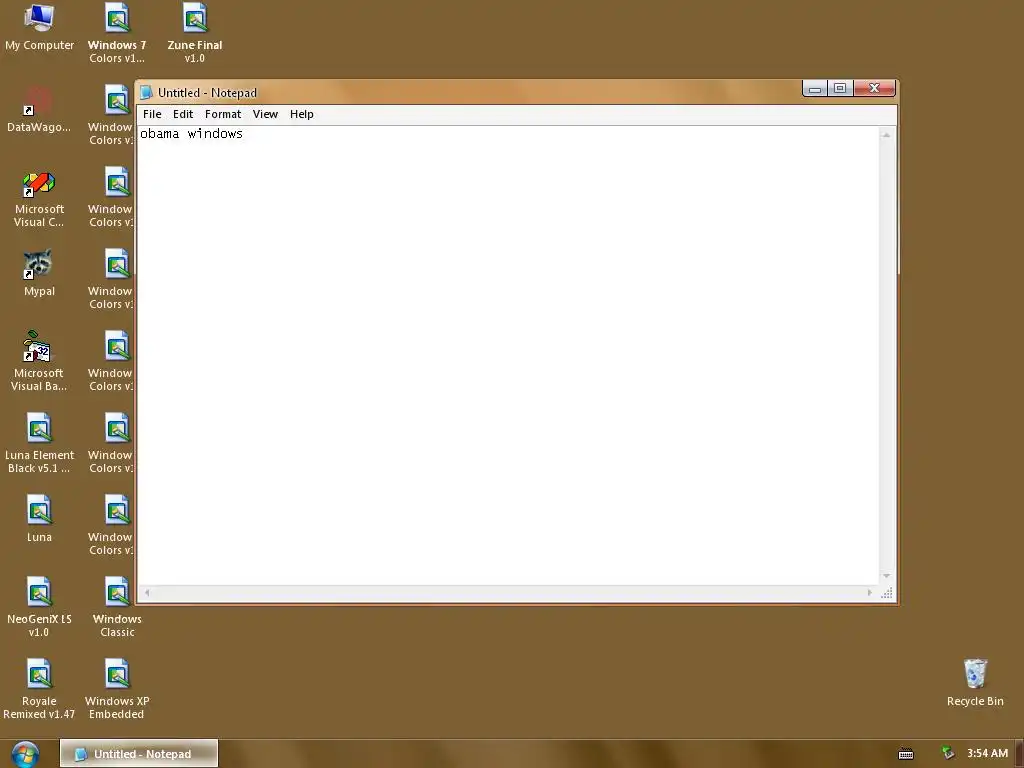Select the My Computer desktop icon
1024x768 pixels.
click(39, 27)
